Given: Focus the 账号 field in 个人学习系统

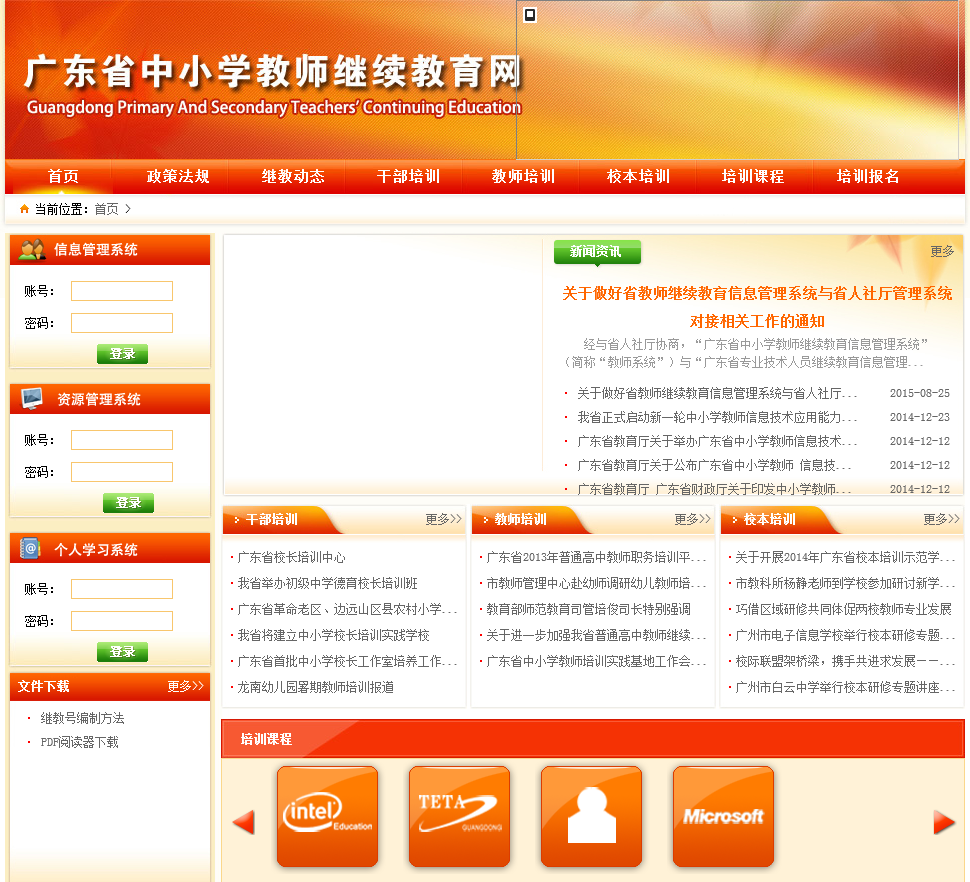Looking at the screenshot, I should (x=122, y=589).
